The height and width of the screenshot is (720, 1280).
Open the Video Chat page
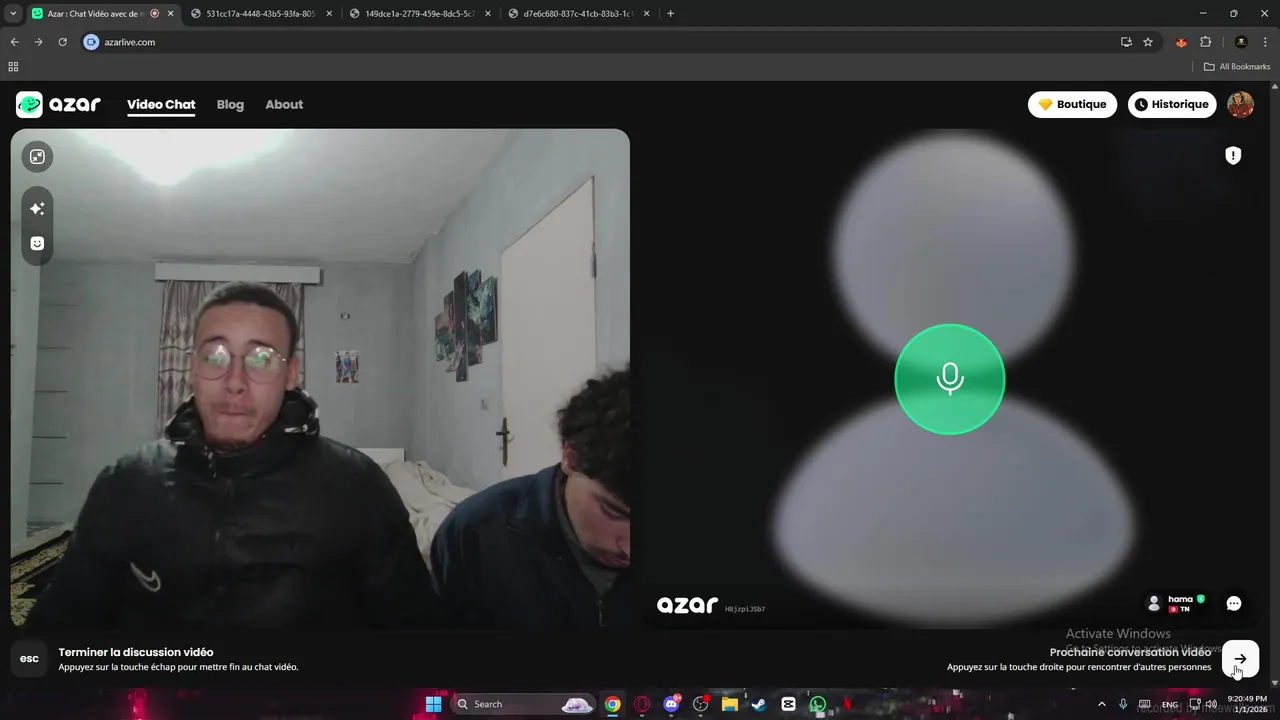pos(161,105)
